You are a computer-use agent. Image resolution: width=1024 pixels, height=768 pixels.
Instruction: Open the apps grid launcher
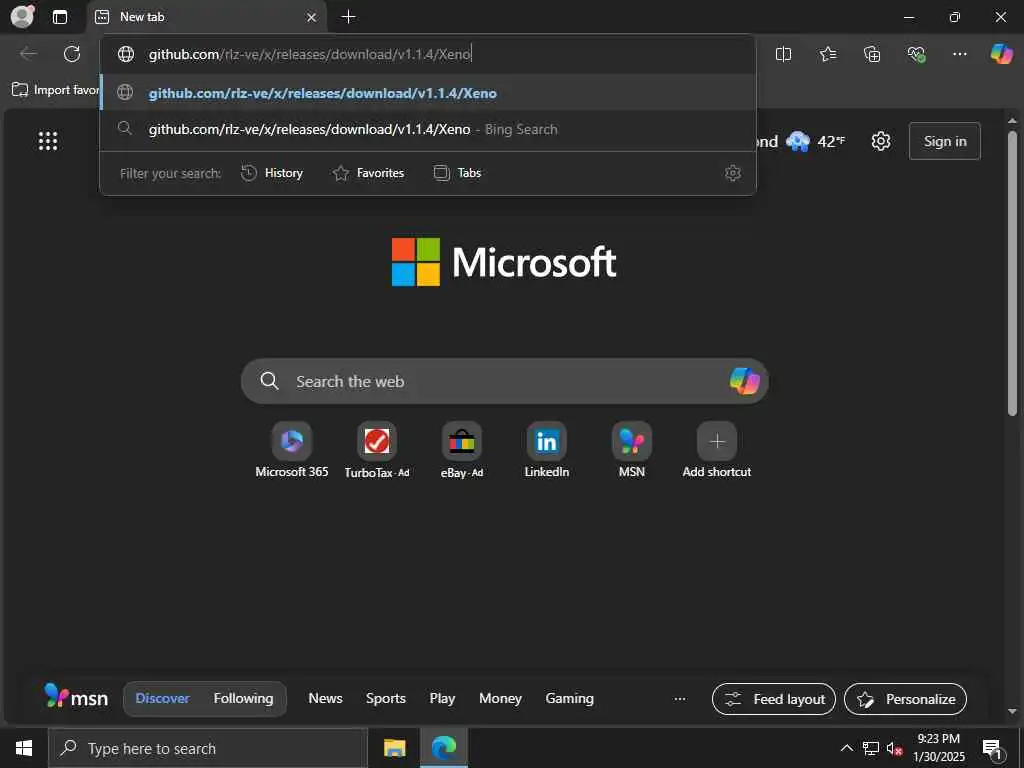48,141
